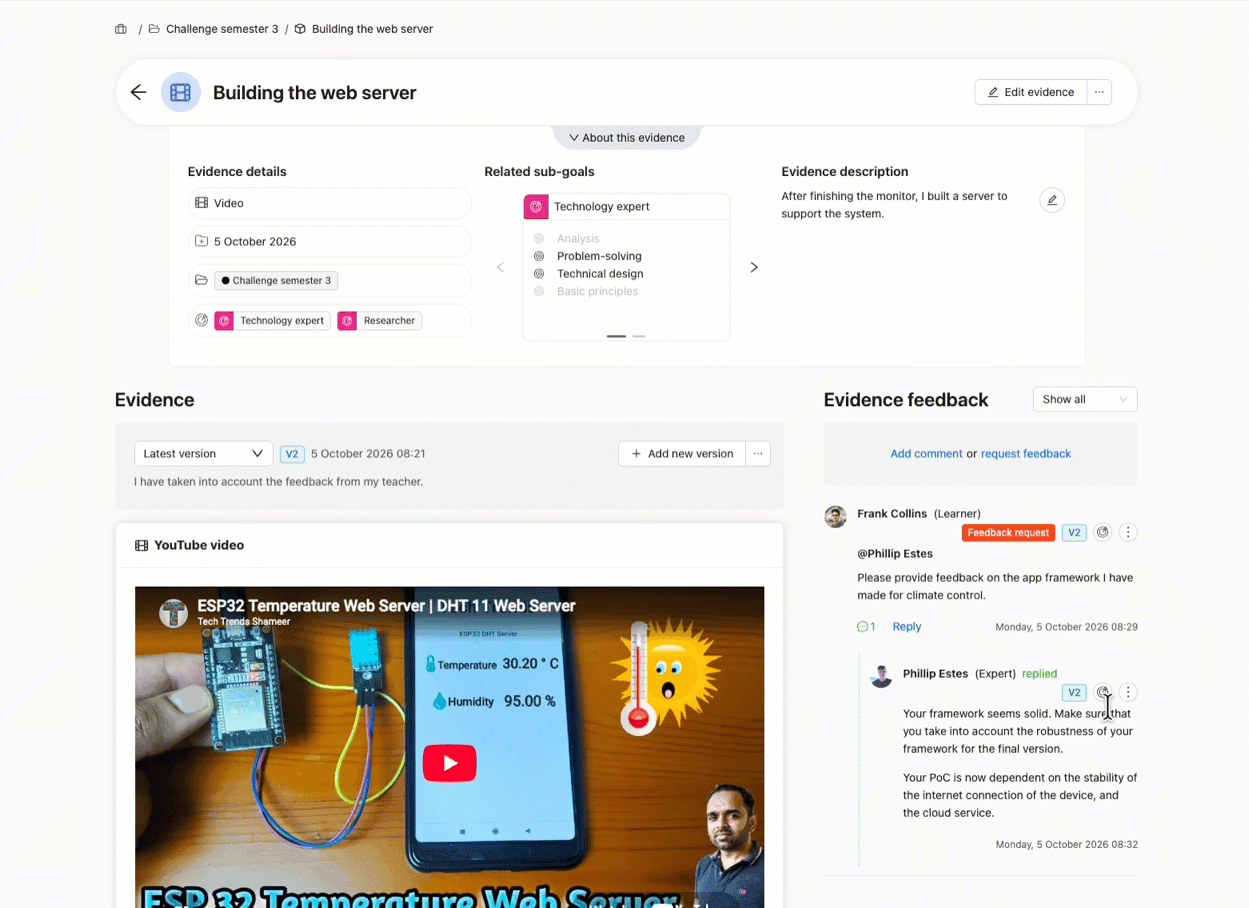
Task: Click the second carousel page indicator
Action: coord(639,336)
